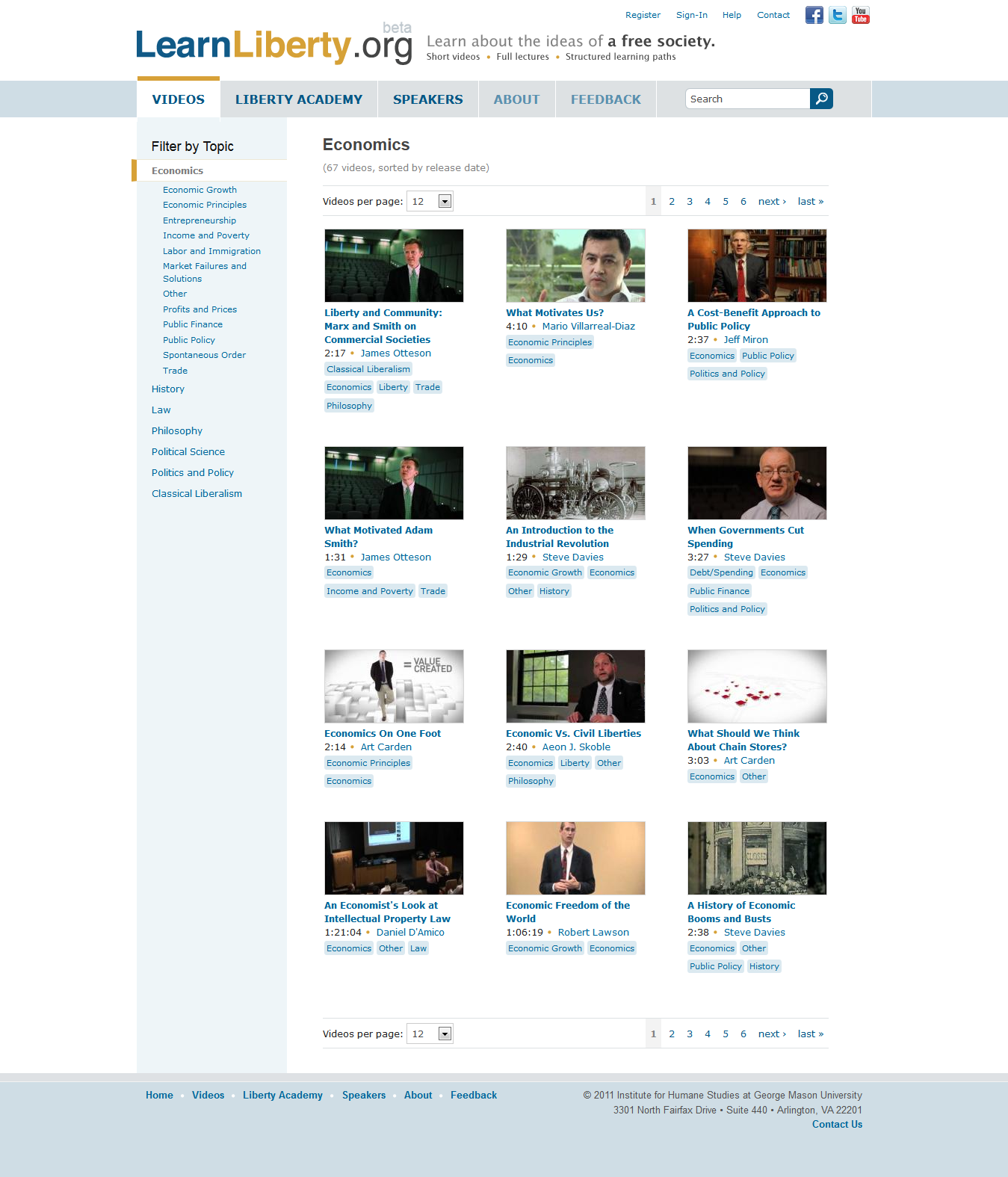
Task: Open the Contact link in header
Action: (773, 15)
